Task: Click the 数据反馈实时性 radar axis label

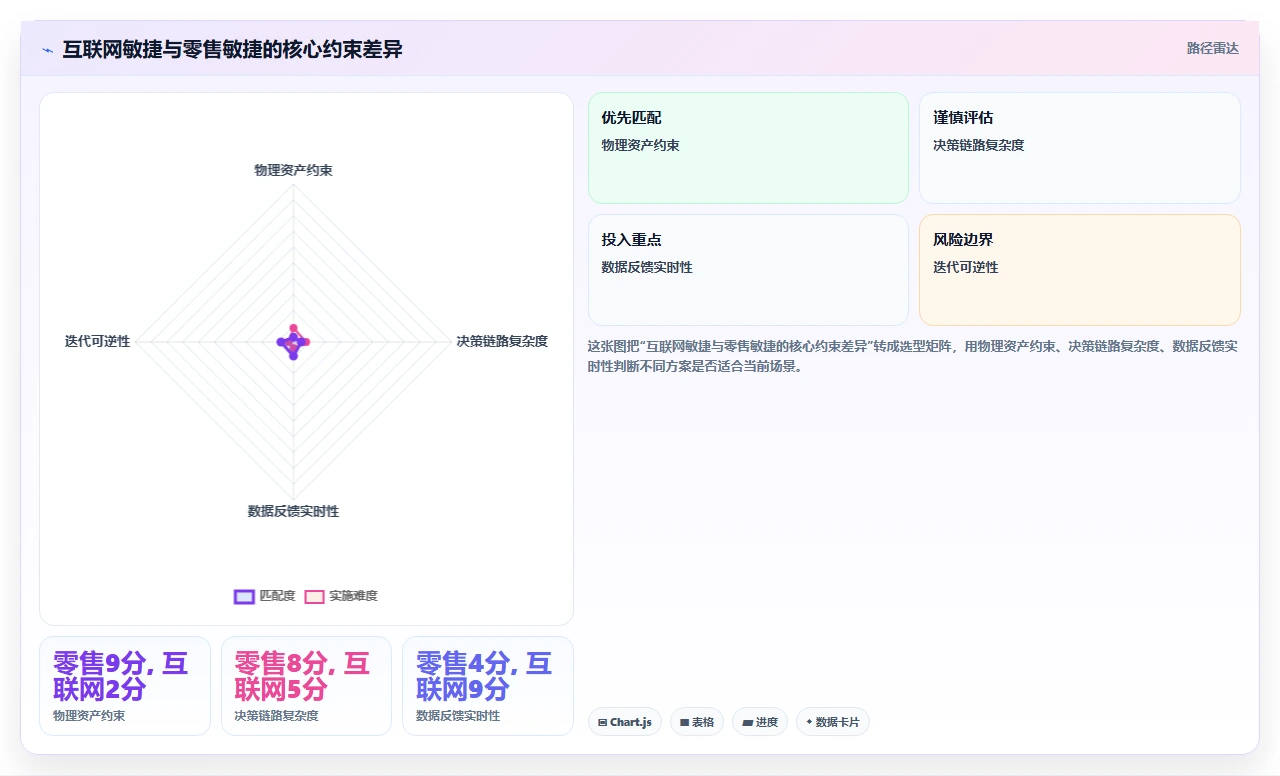Action: [293, 511]
